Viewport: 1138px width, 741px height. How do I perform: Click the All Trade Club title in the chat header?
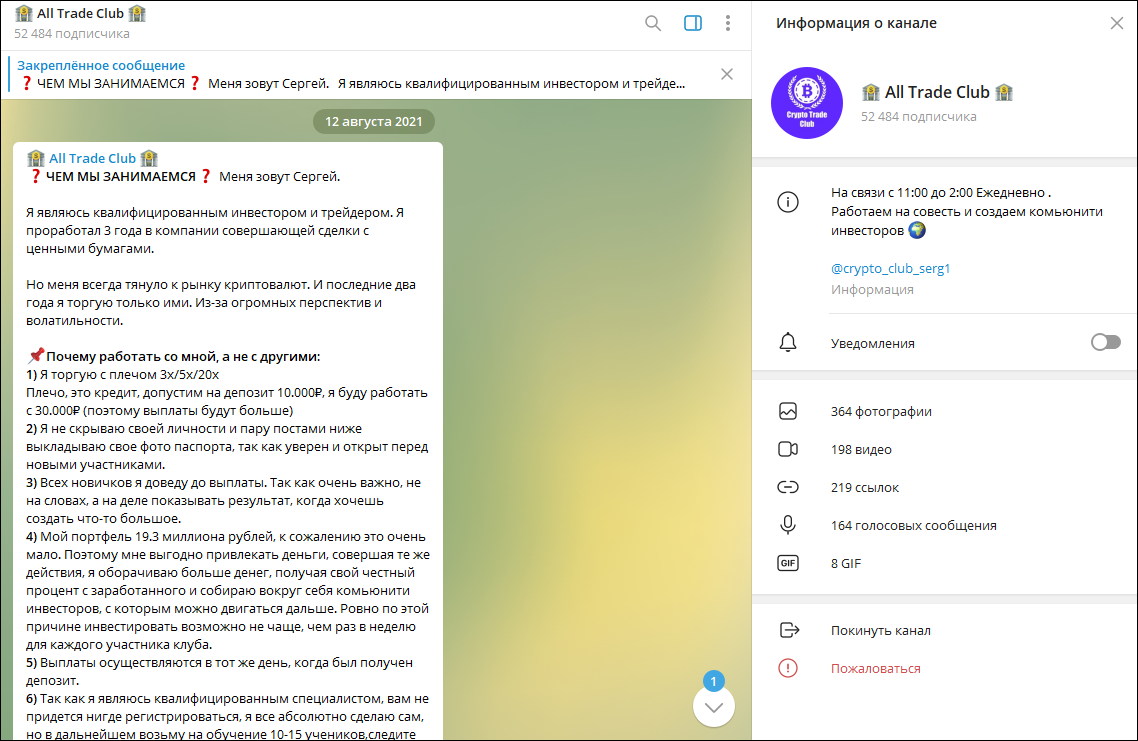pyautogui.click(x=81, y=14)
